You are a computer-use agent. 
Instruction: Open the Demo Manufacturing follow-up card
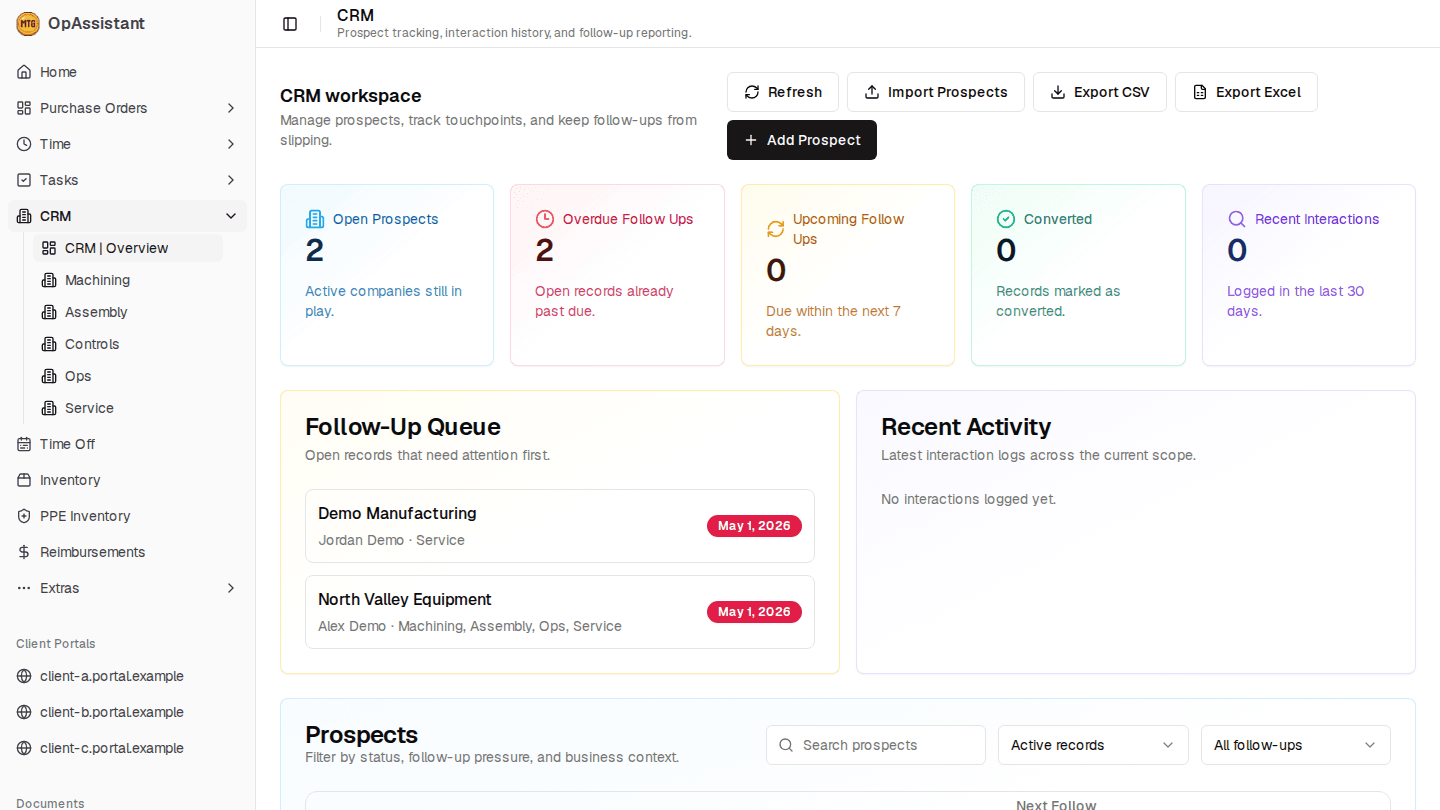pos(560,526)
